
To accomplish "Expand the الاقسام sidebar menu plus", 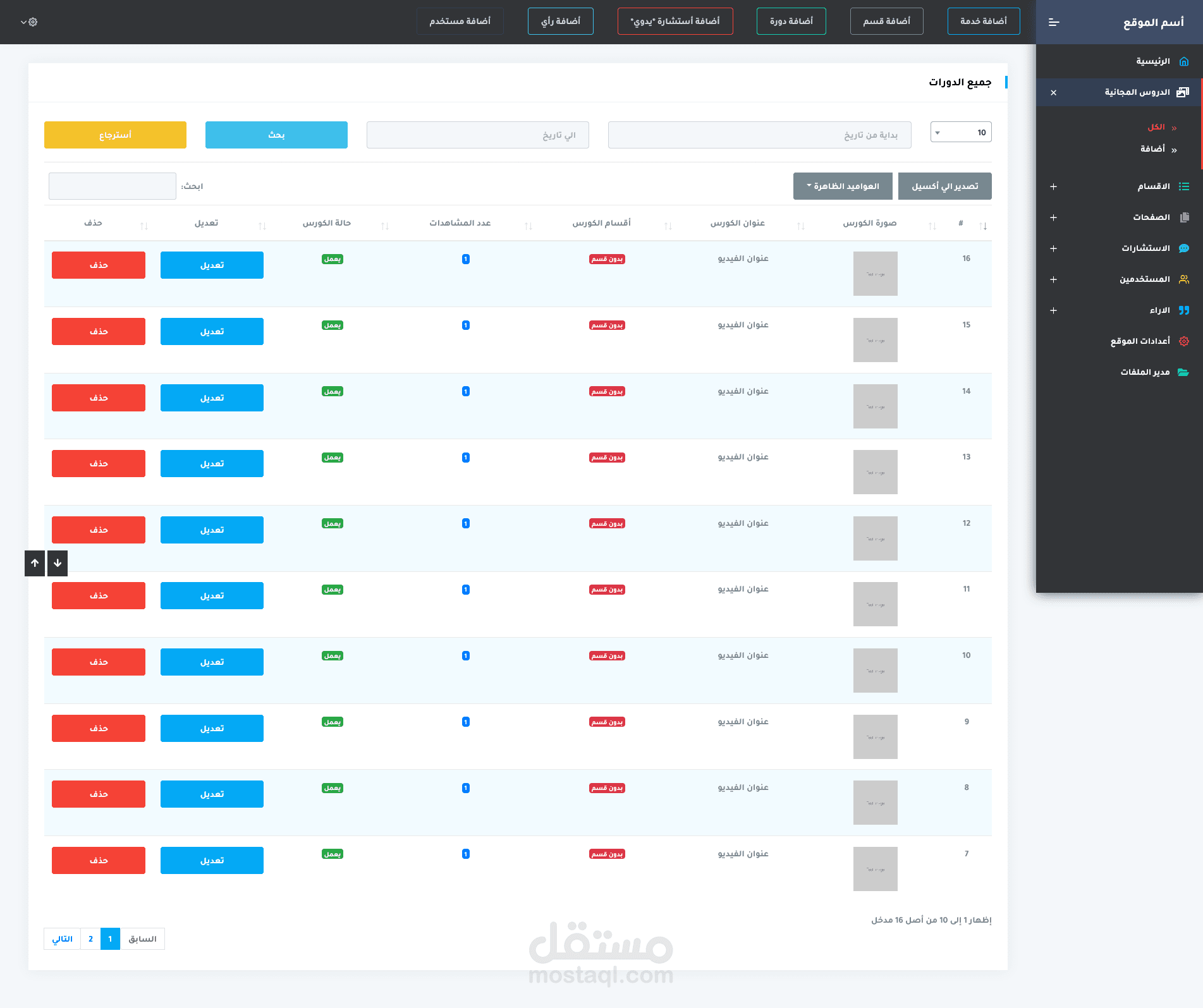I will [x=1053, y=186].
